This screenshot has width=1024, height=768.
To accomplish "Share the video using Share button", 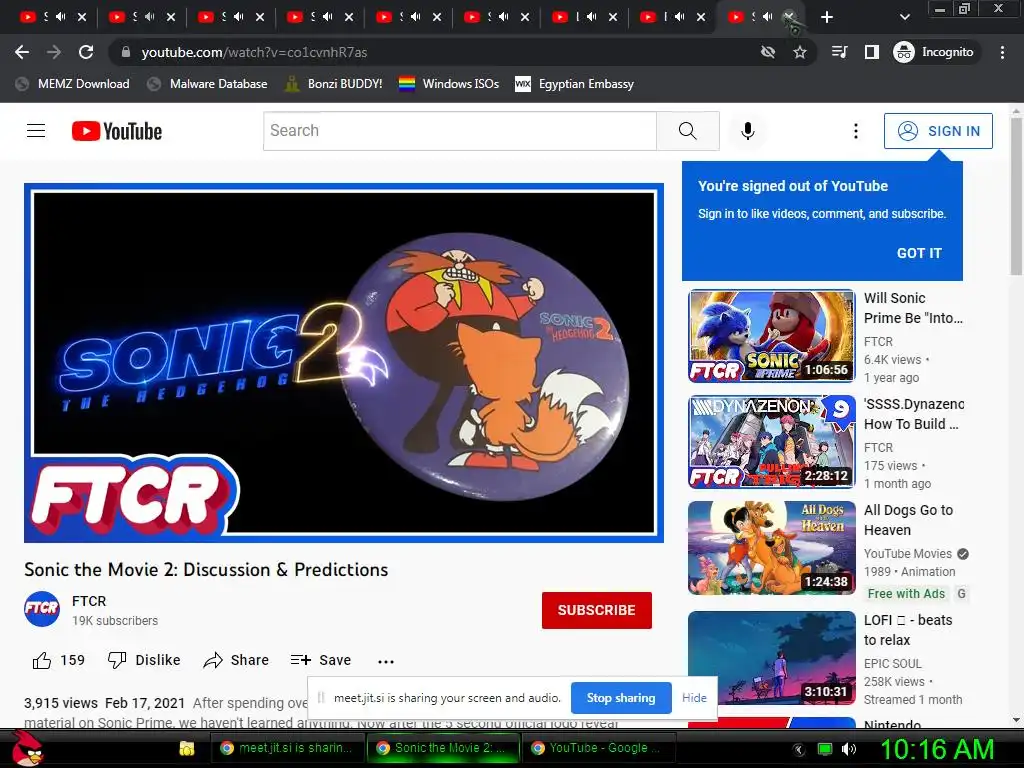I will [x=236, y=660].
